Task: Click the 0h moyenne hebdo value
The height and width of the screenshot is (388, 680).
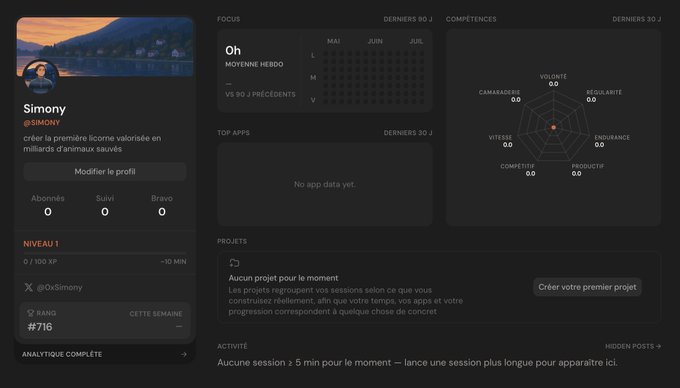Action: pos(233,51)
